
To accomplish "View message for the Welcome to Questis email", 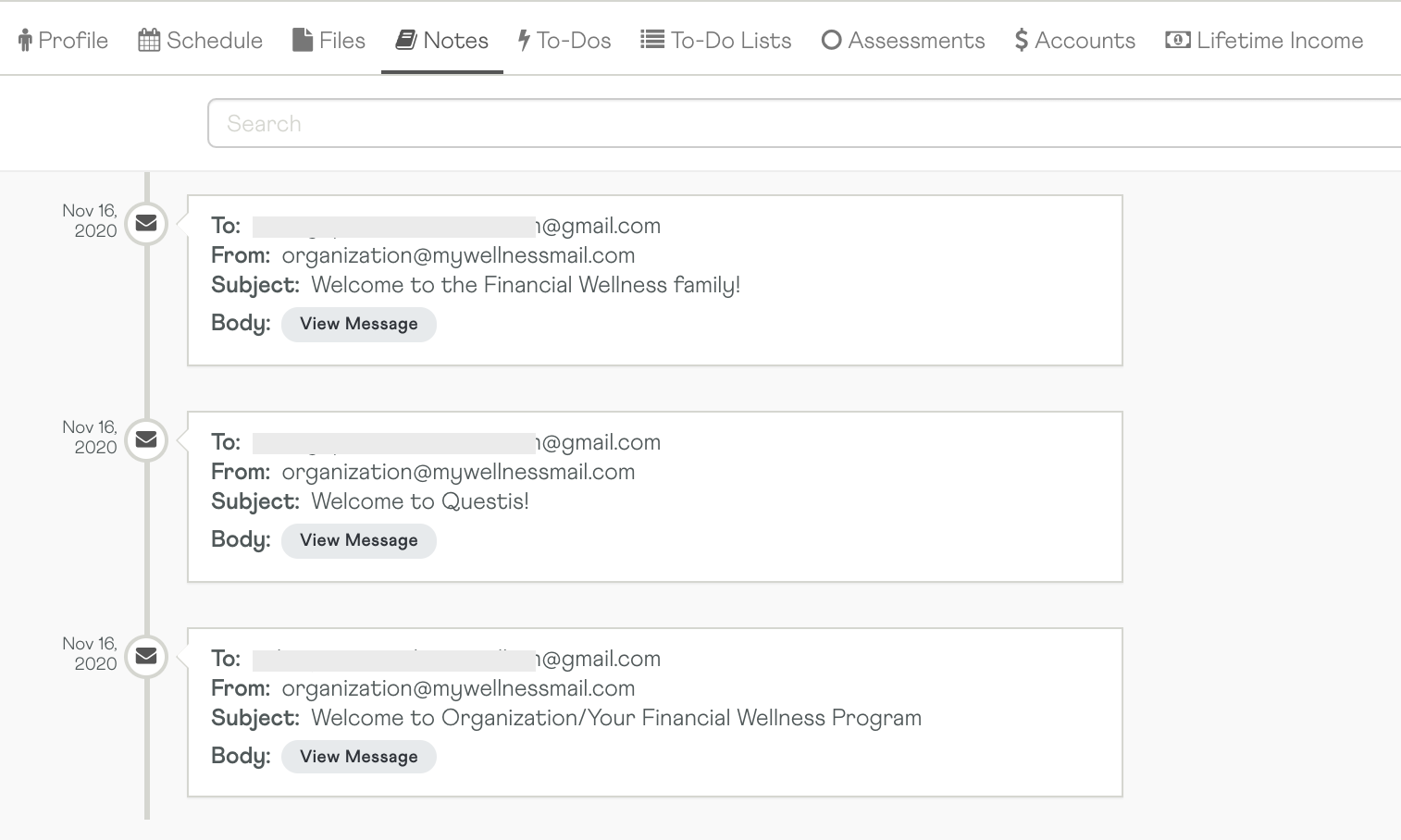I will coord(358,540).
